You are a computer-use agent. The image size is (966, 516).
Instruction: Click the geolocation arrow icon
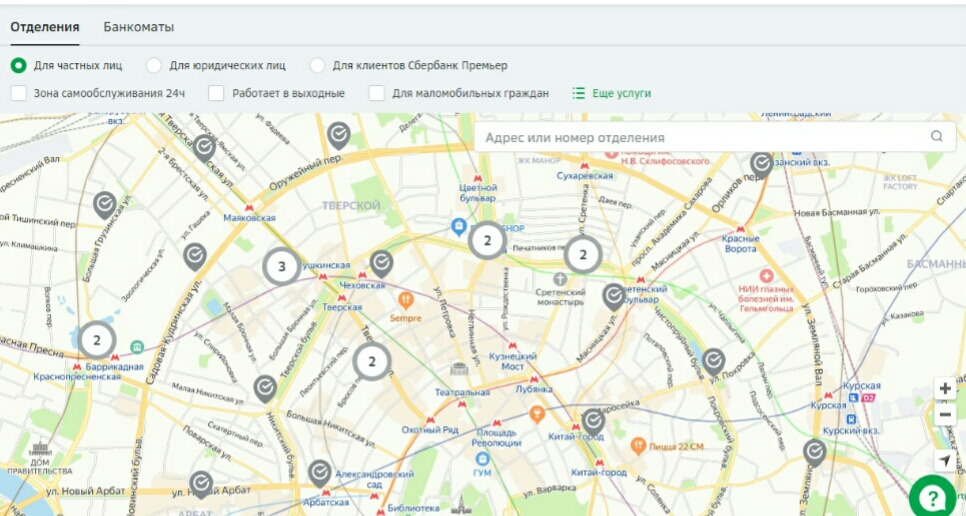[945, 460]
